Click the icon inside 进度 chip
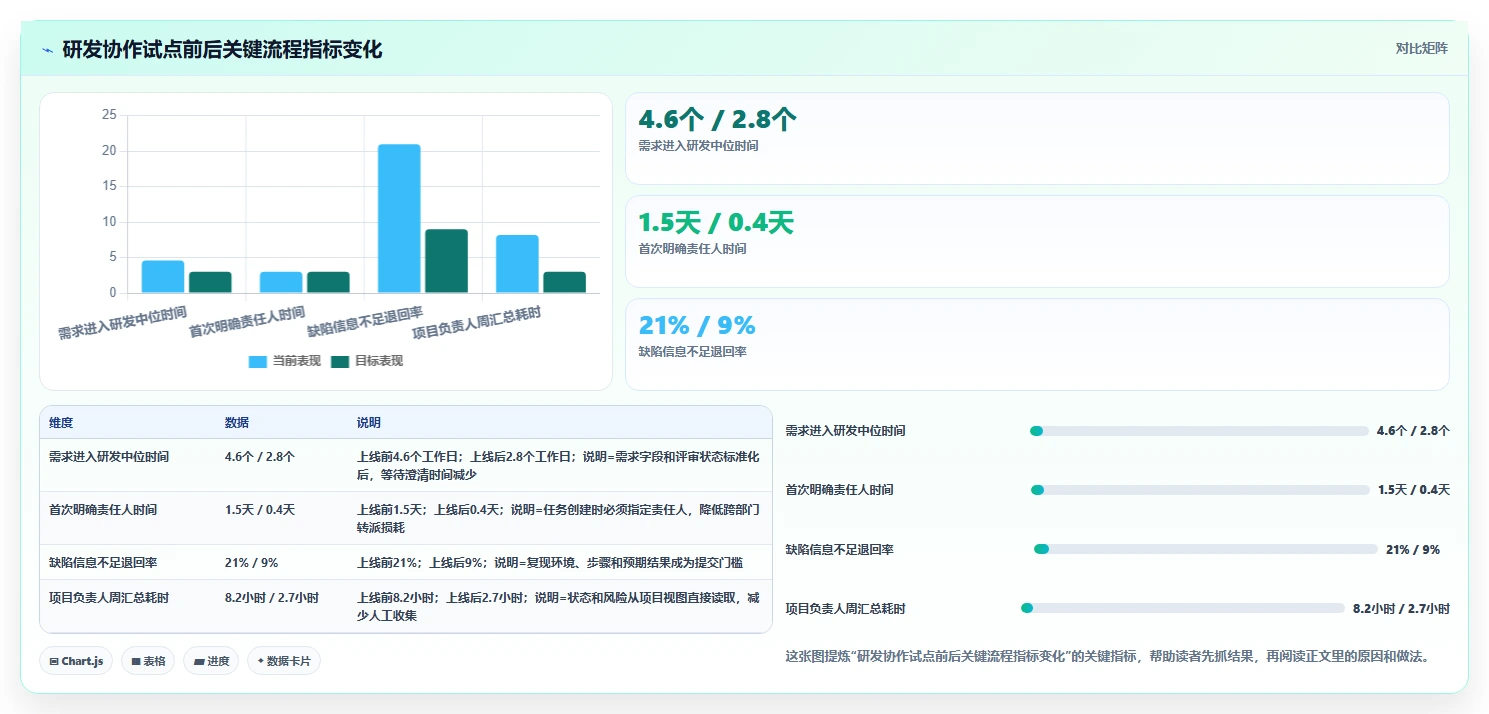Screen dimensions: 1489x714 coord(198,662)
